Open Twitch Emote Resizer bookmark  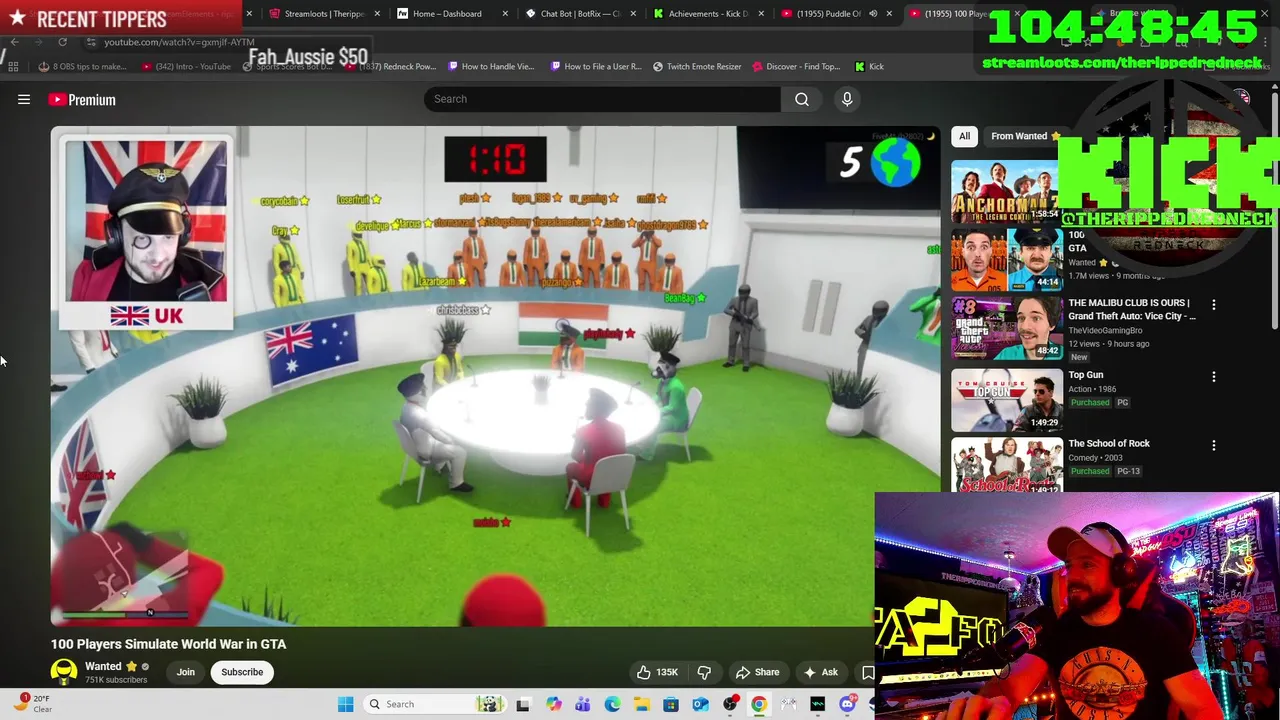coord(697,66)
